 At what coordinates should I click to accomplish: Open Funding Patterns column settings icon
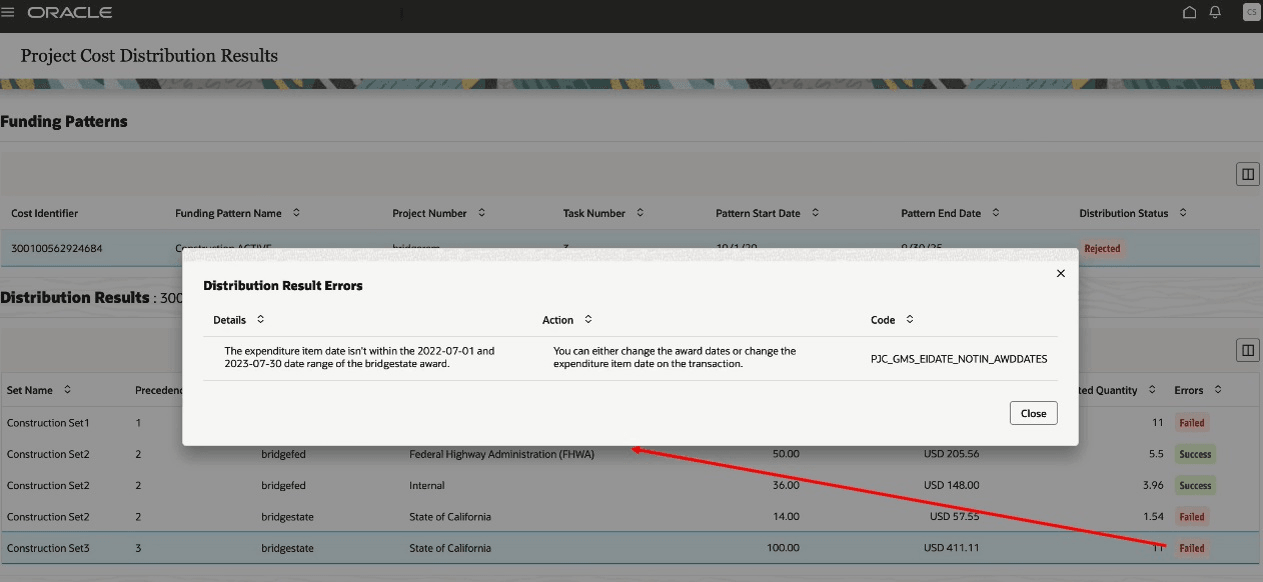pyautogui.click(x=1247, y=174)
